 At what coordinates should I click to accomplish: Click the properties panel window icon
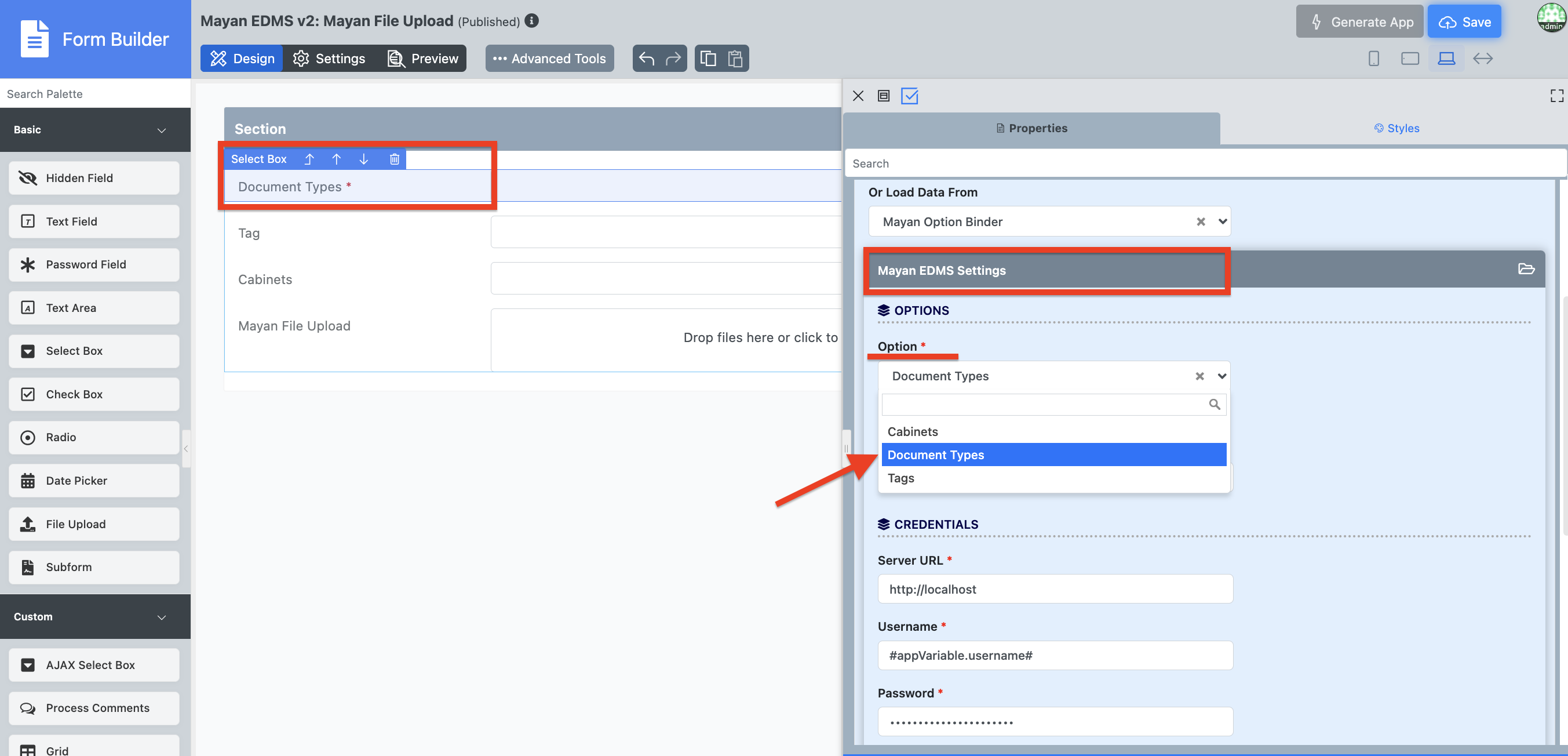(x=884, y=96)
